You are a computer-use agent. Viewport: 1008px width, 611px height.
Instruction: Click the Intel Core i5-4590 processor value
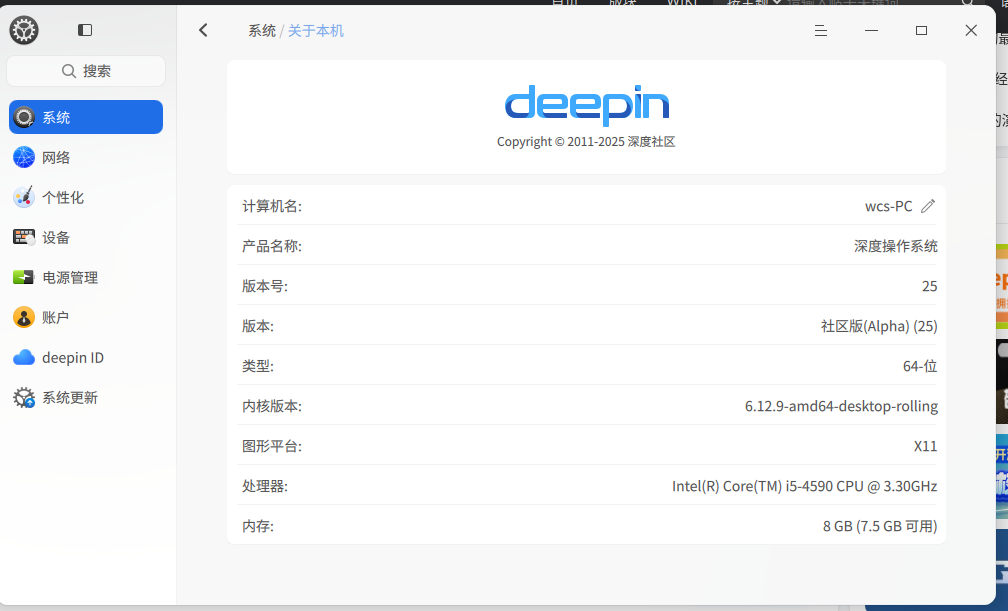pyautogui.click(x=804, y=486)
